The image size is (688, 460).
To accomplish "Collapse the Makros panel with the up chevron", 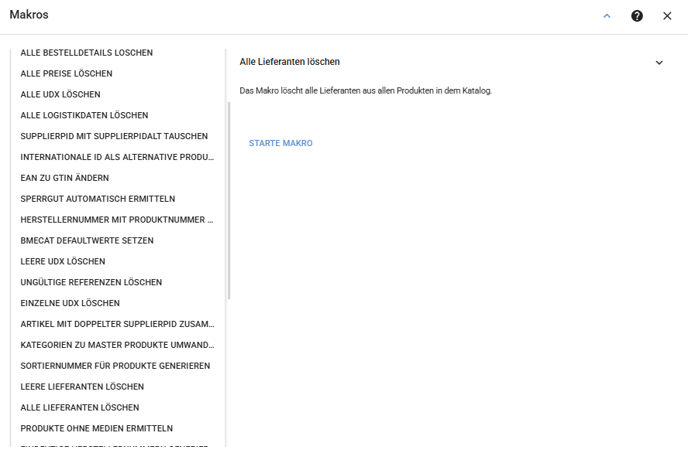I will (x=607, y=16).
